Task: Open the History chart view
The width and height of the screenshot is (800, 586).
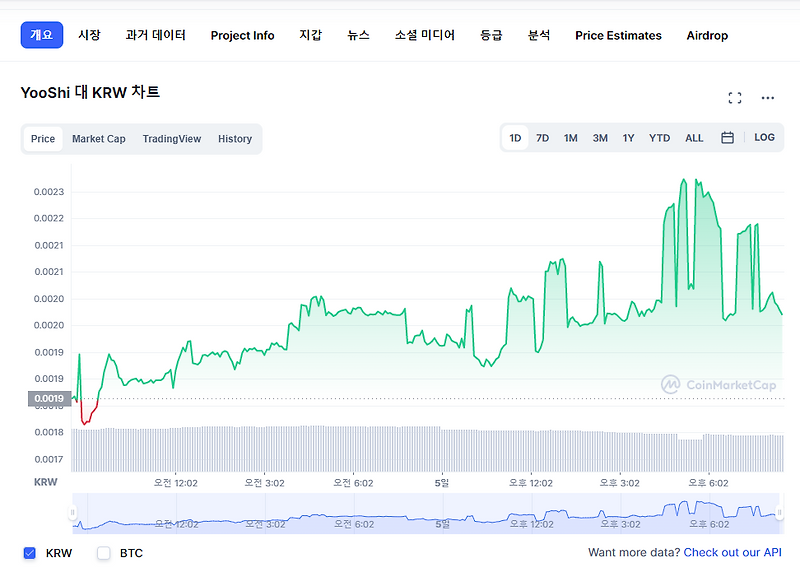Action: pyautogui.click(x=235, y=139)
